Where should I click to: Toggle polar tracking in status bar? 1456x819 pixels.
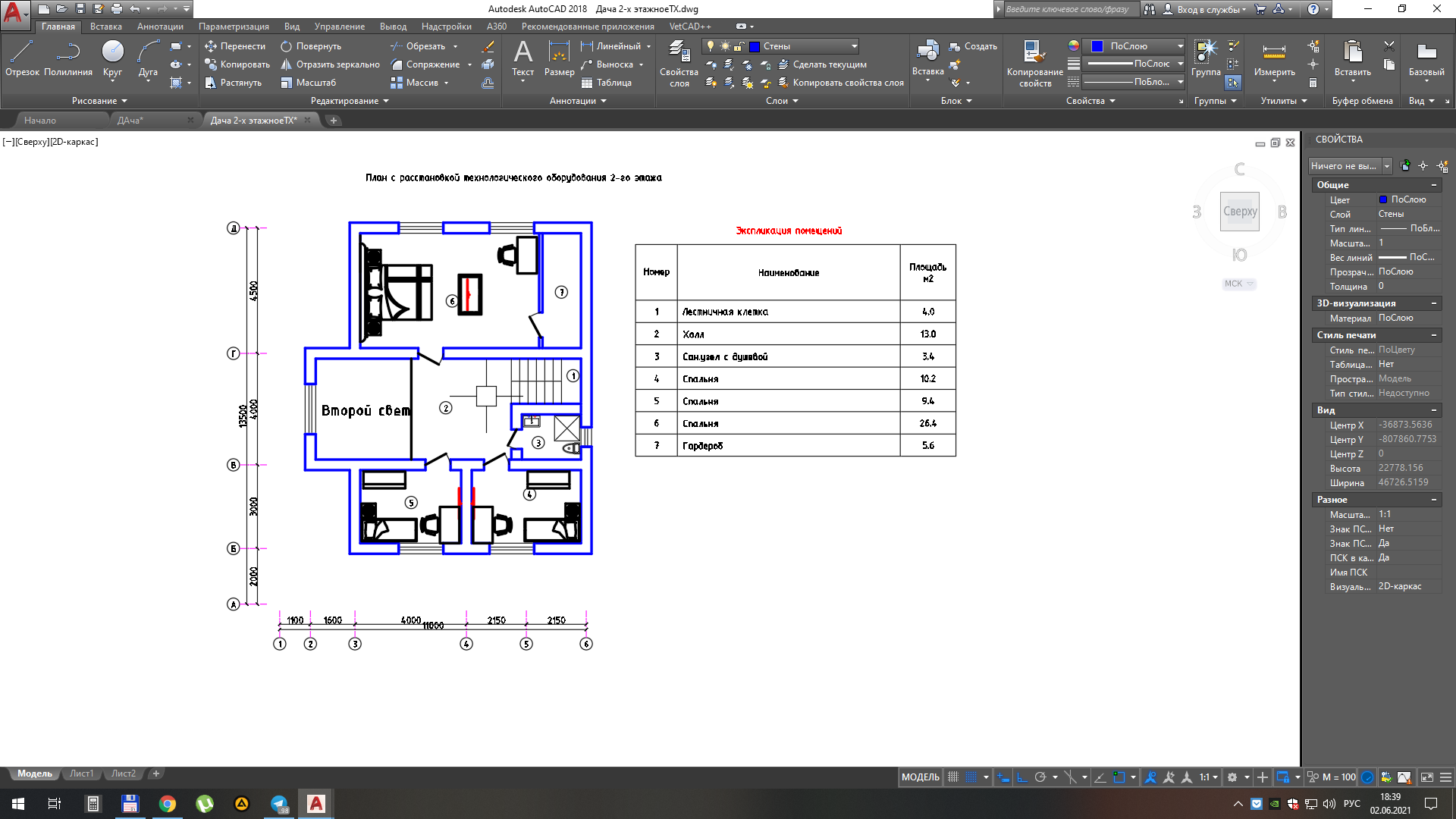click(x=1040, y=777)
